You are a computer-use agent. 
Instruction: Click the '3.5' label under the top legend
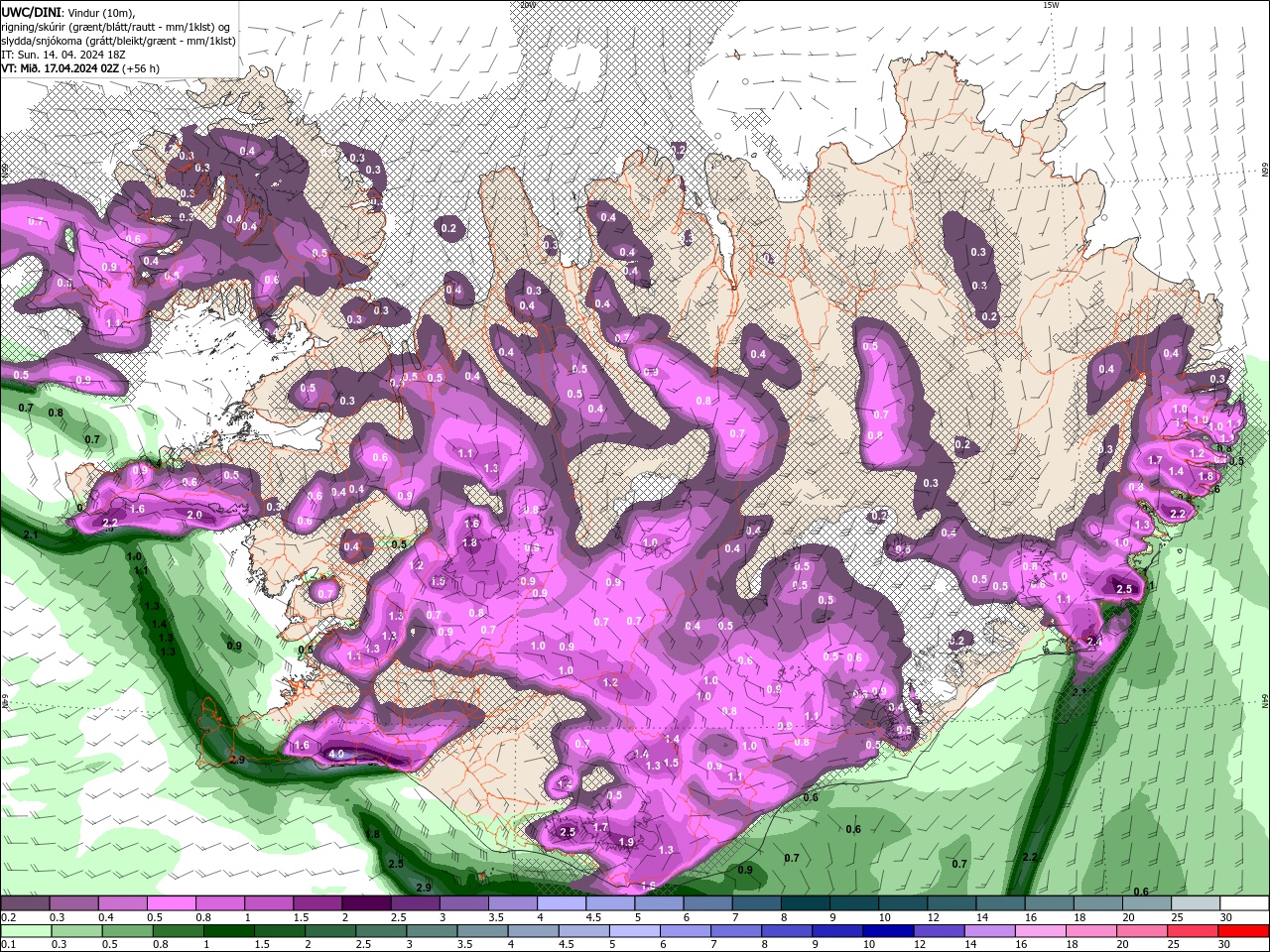[x=497, y=917]
